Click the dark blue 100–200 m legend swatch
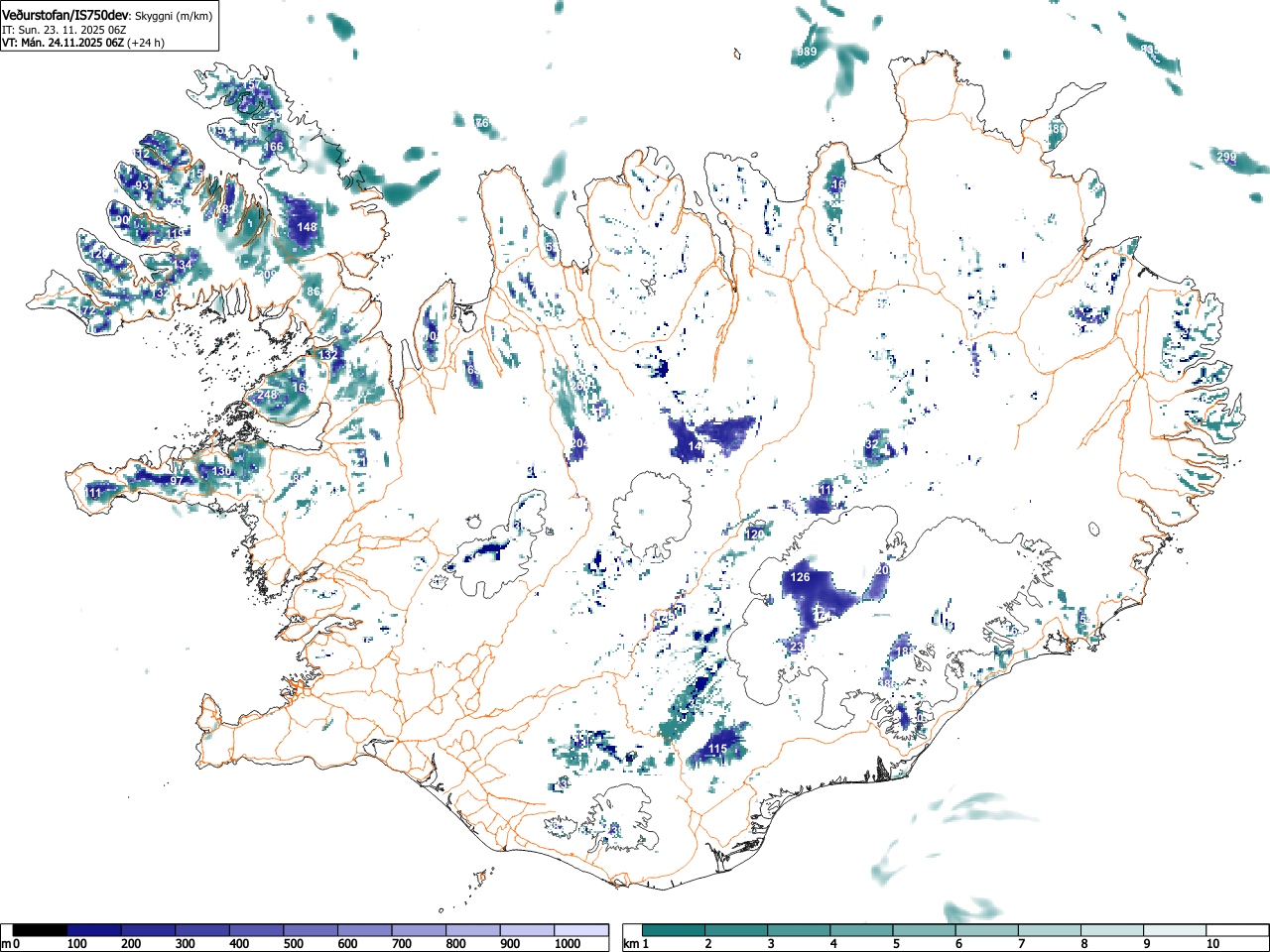This screenshot has height=952, width=1270. (94, 930)
